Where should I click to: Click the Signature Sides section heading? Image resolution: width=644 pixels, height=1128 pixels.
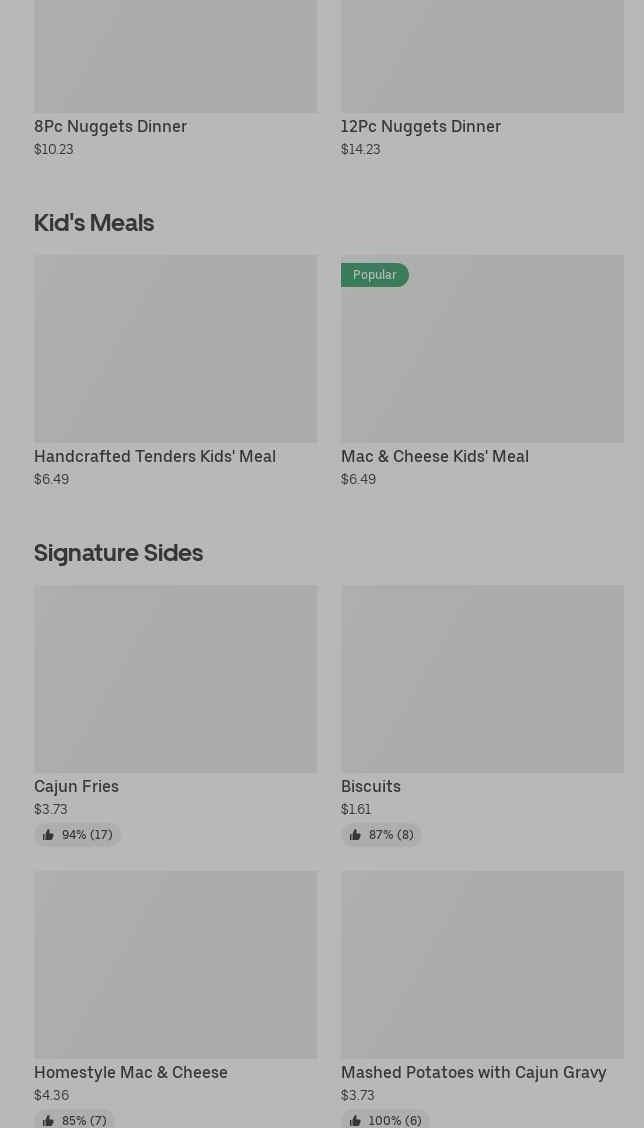point(118,553)
